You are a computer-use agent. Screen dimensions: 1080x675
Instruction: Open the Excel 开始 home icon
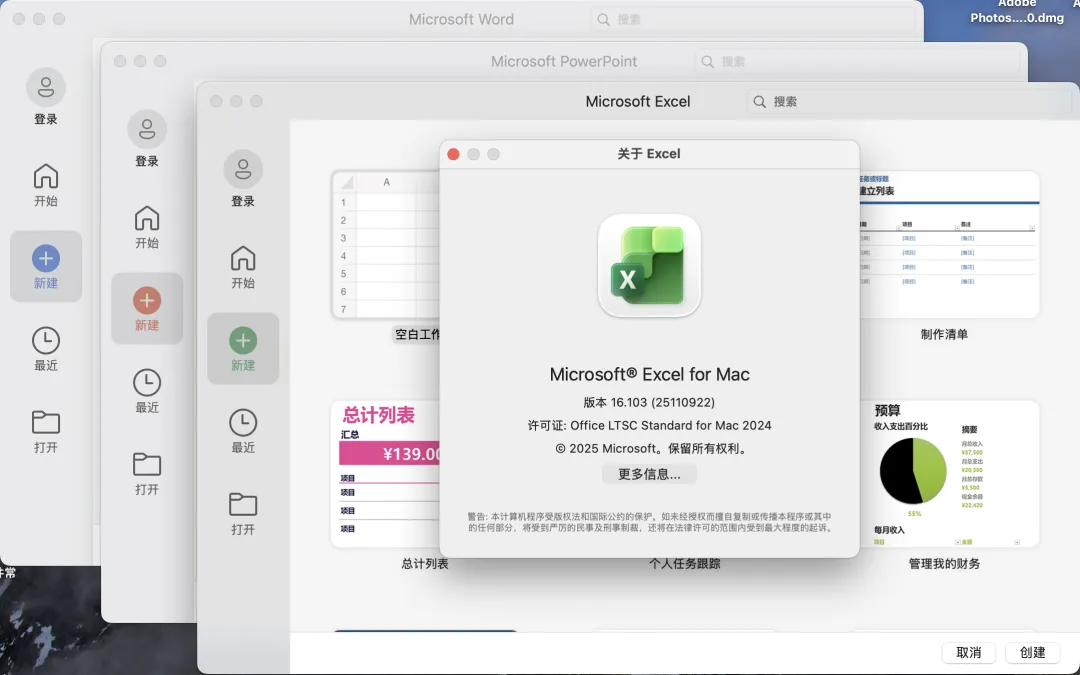tap(243, 259)
